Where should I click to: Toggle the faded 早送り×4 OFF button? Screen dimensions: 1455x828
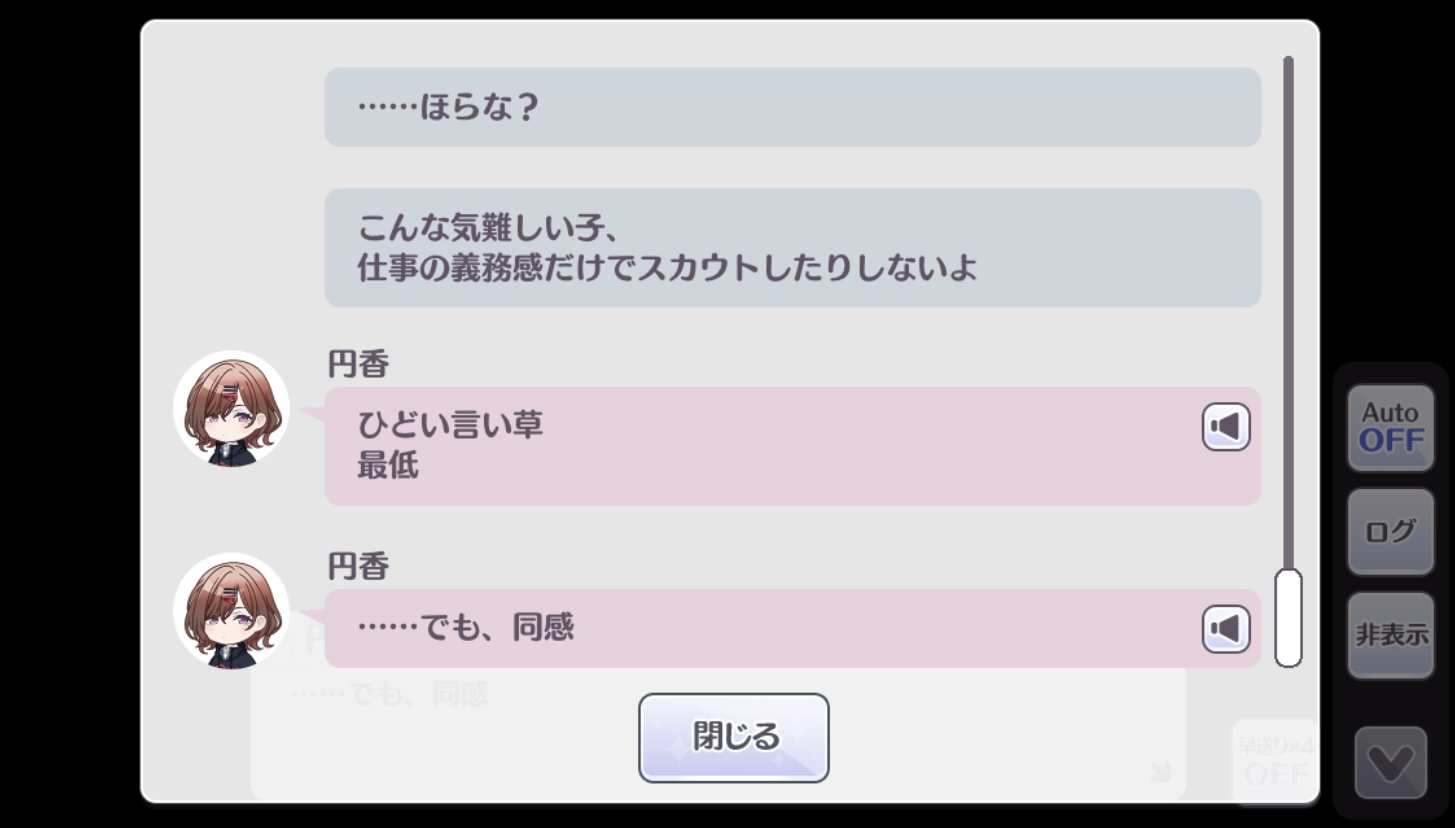tap(1276, 762)
